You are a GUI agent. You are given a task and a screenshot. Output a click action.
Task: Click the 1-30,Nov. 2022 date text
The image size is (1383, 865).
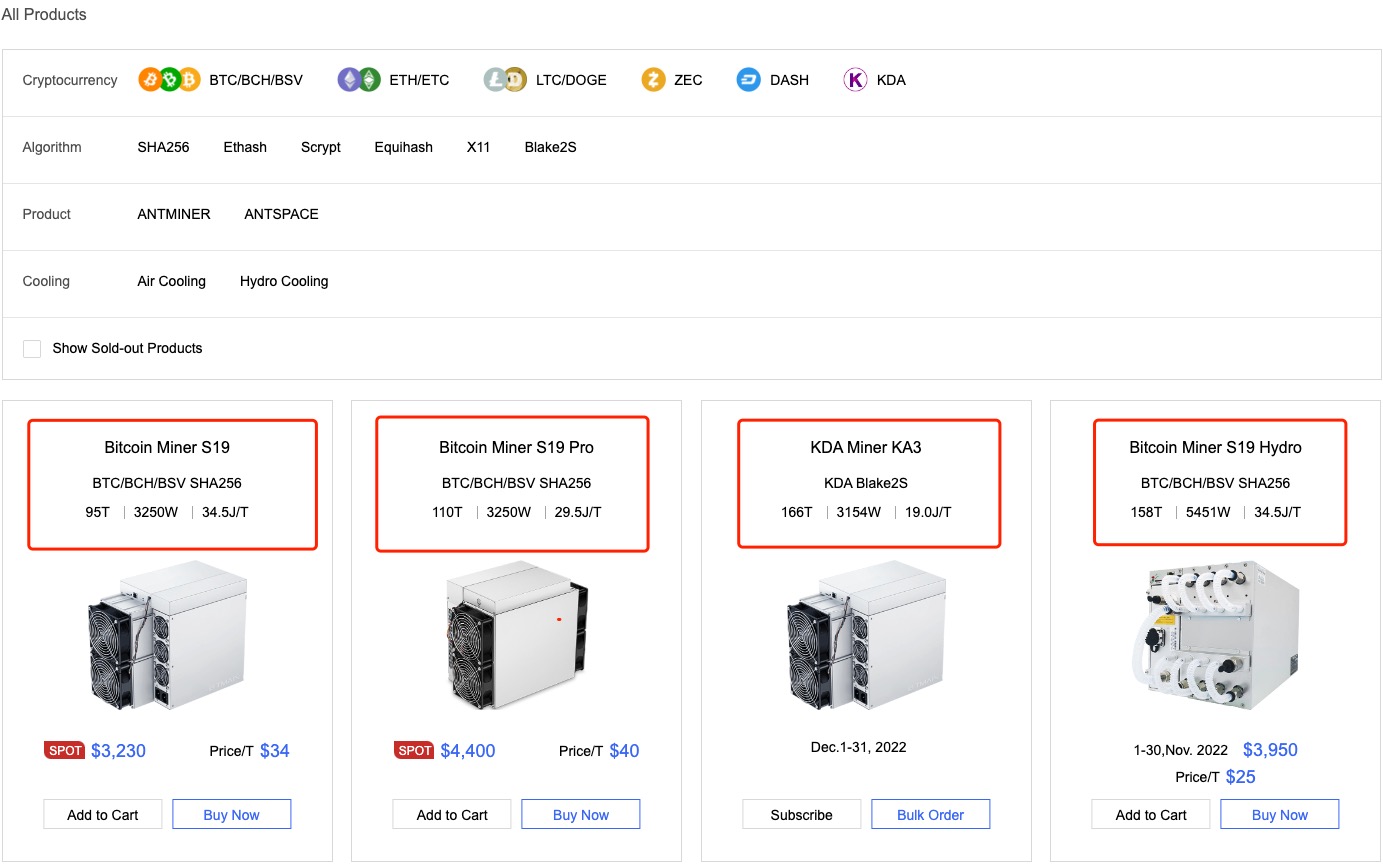pyautogui.click(x=1181, y=750)
